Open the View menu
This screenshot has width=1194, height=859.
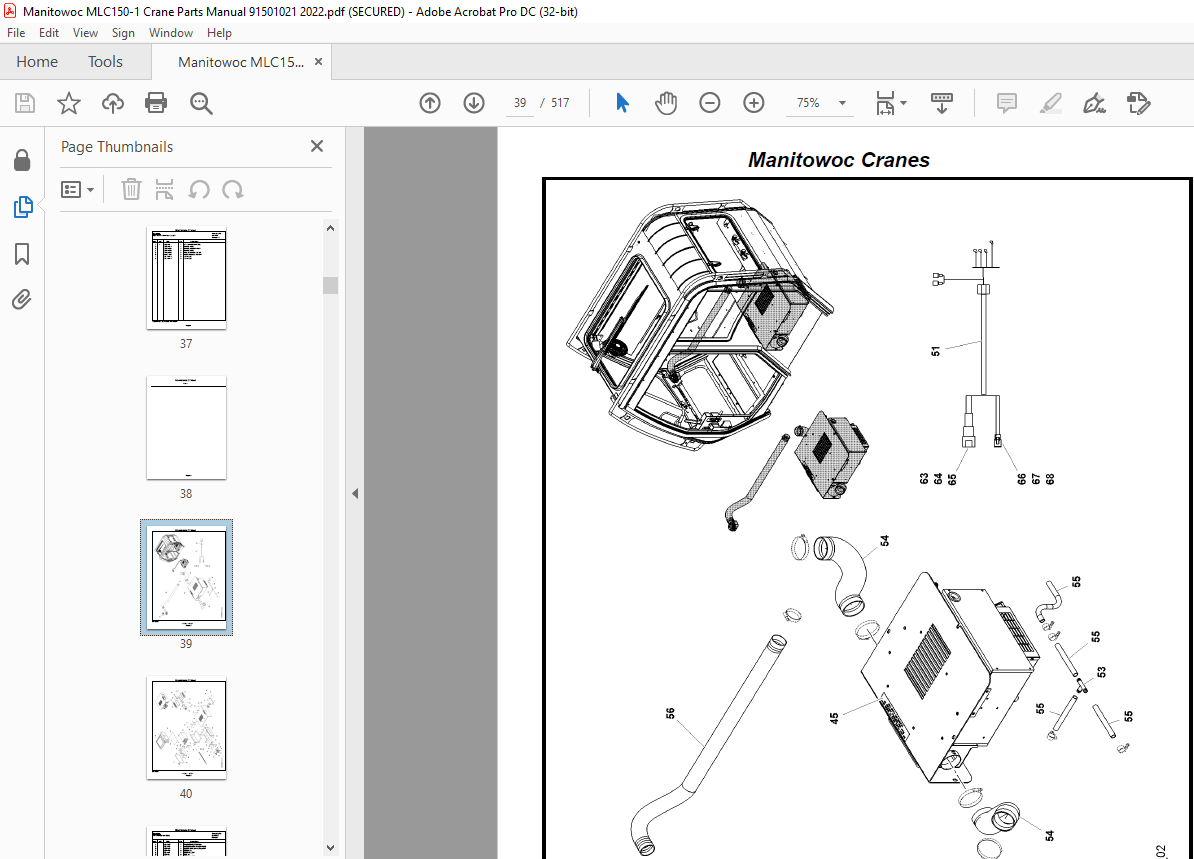[x=85, y=33]
